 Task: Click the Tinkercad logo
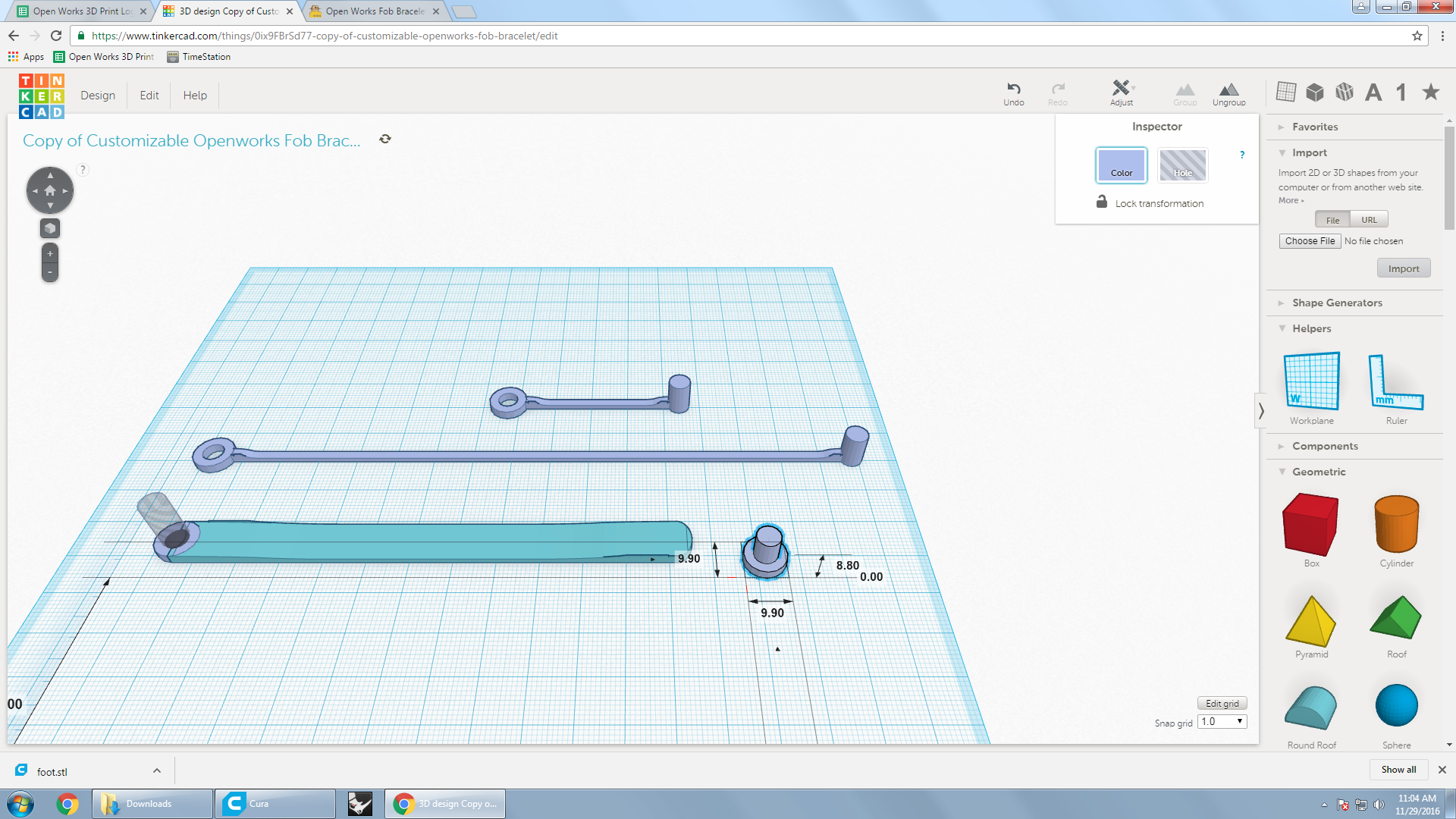[42, 96]
